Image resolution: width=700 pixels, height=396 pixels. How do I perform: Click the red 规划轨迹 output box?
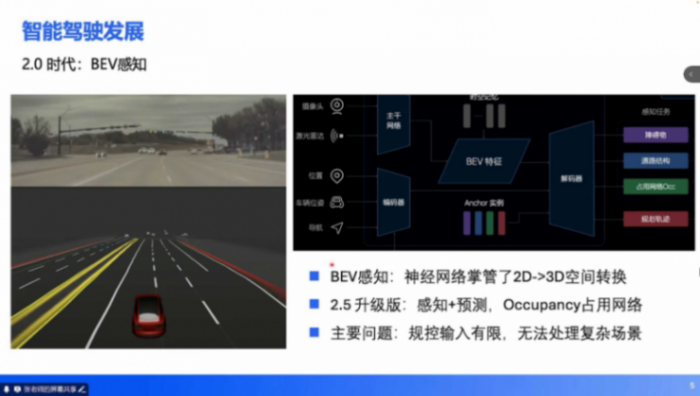655,219
